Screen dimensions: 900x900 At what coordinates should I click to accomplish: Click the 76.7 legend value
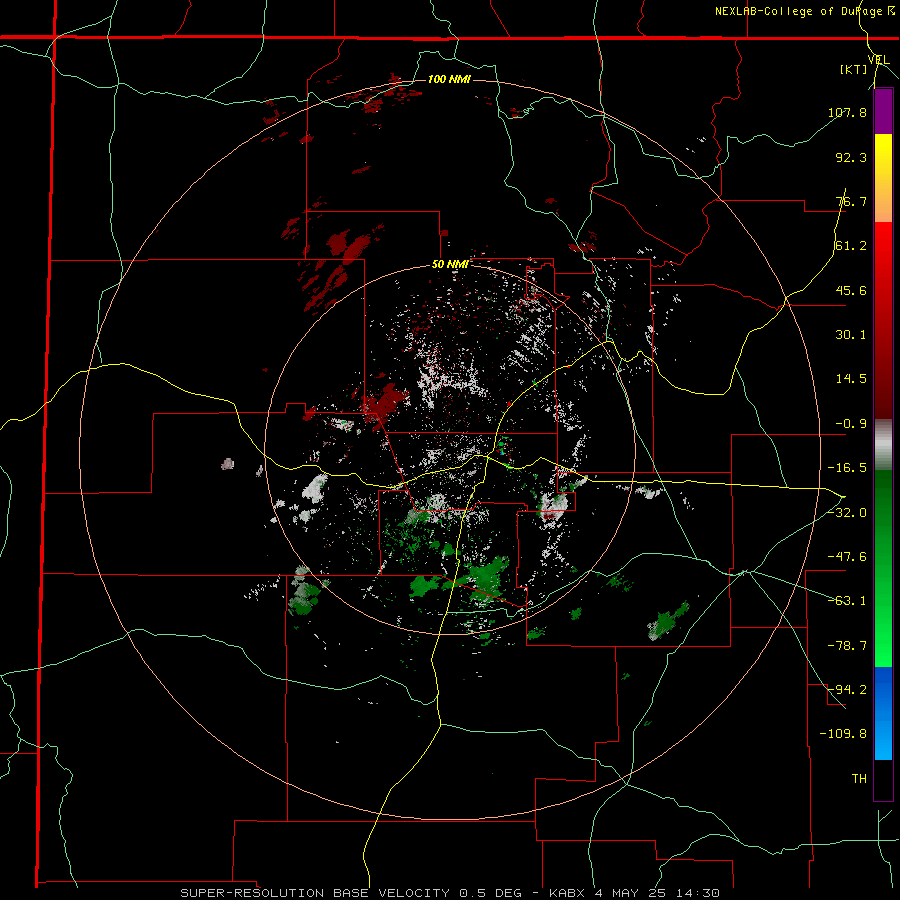(851, 201)
